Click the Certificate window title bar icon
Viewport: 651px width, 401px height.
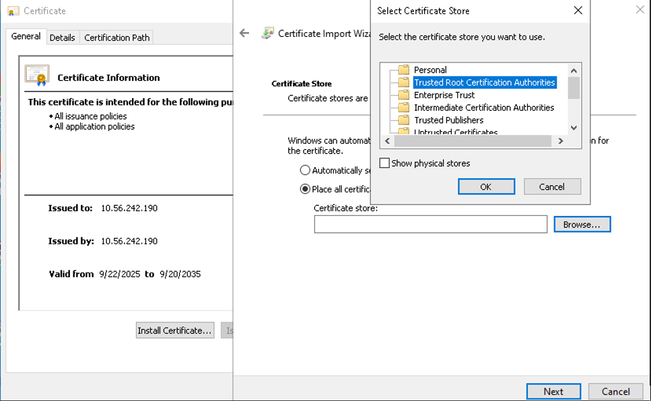click(13, 13)
